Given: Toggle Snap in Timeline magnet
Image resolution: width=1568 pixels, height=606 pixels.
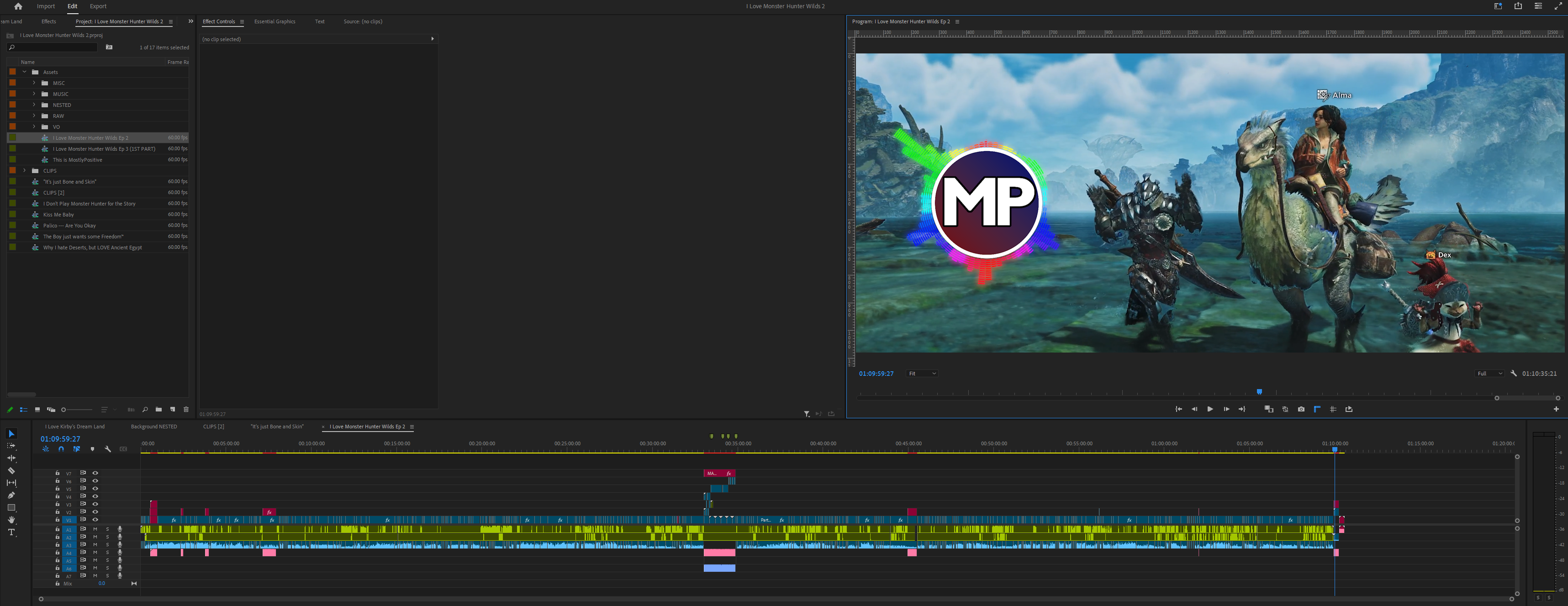Looking at the screenshot, I should pos(61,449).
